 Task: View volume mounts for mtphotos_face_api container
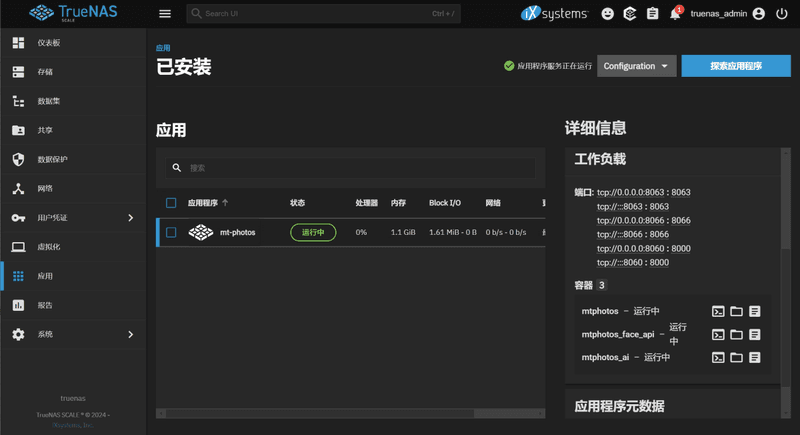tap(736, 335)
